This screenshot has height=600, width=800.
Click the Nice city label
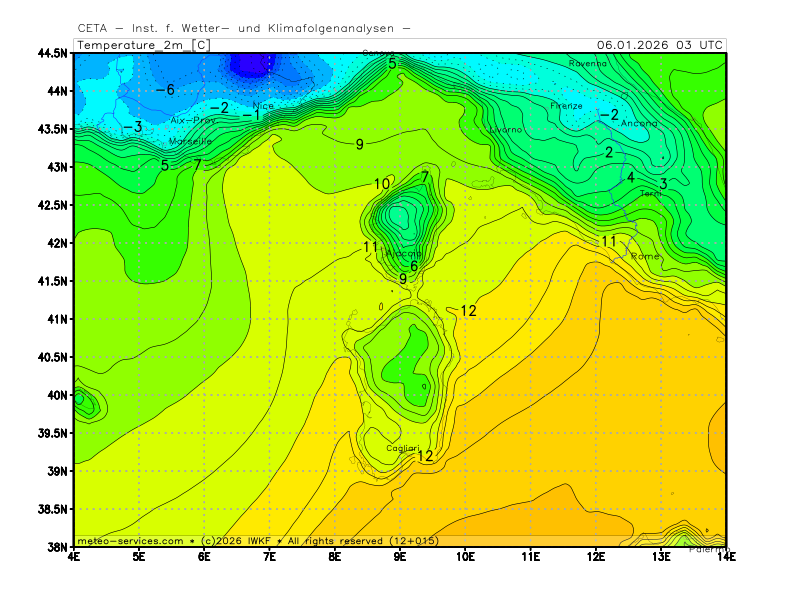[x=263, y=105]
